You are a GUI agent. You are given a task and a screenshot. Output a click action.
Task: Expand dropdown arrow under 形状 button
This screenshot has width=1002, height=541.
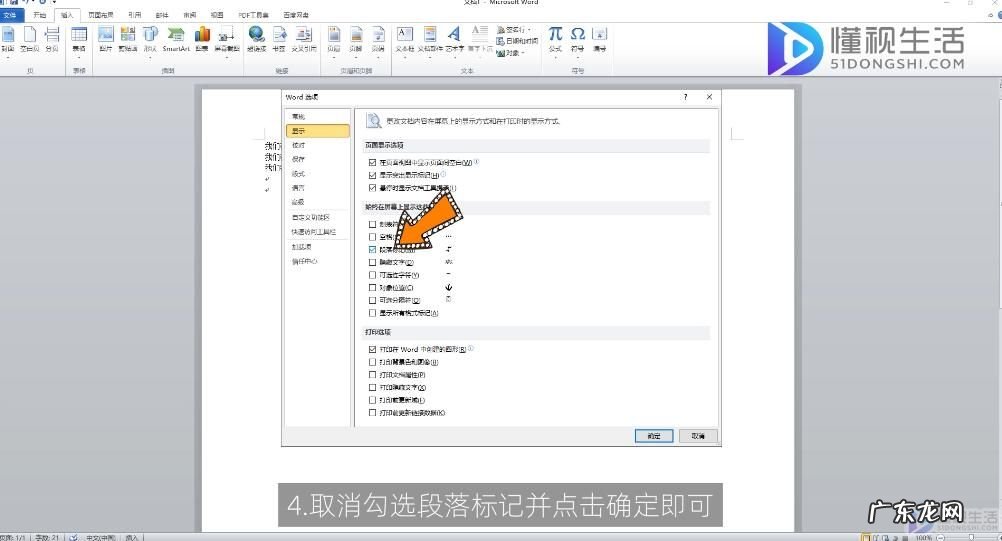point(150,57)
